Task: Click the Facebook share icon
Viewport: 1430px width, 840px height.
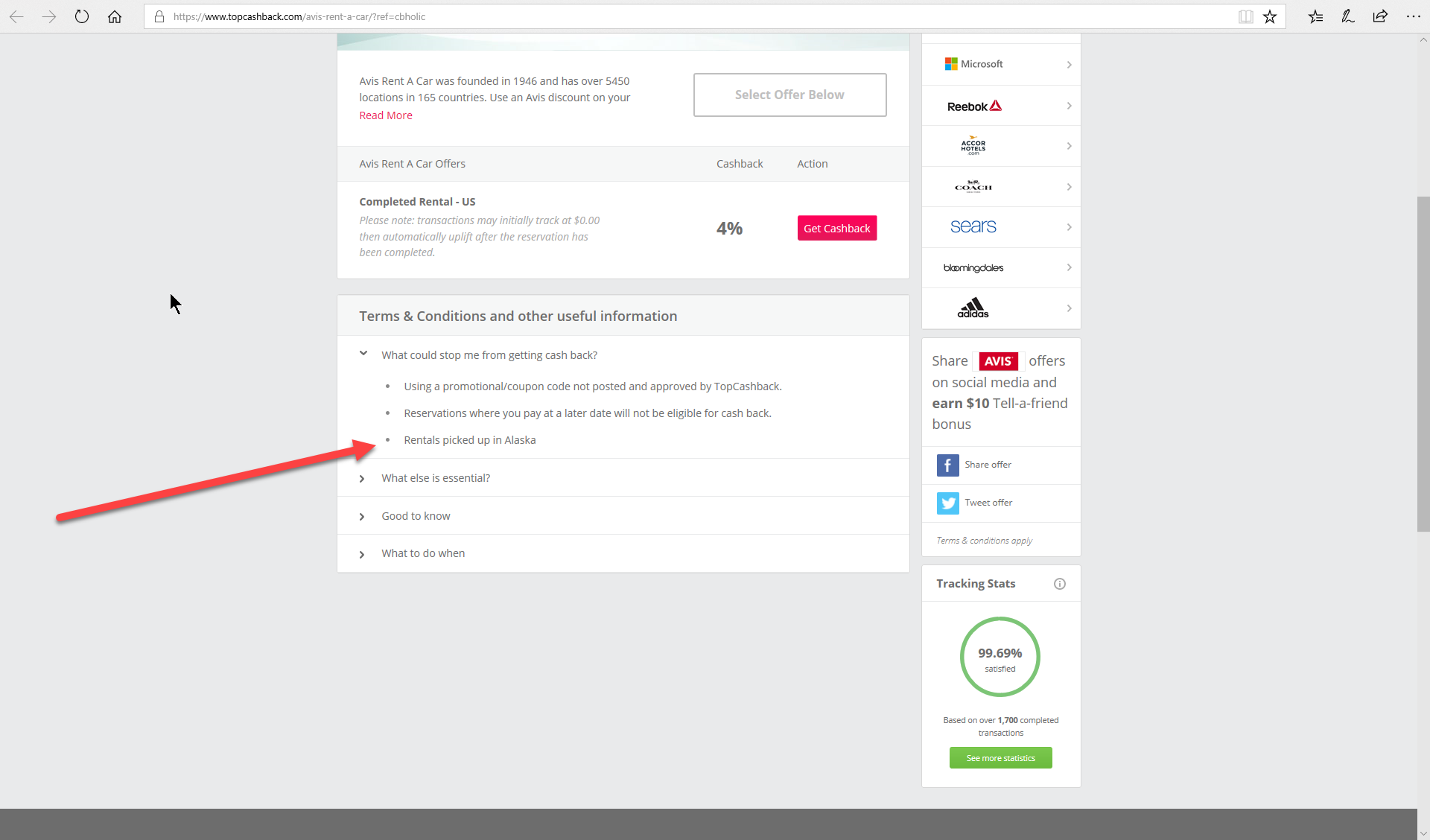Action: (947, 465)
